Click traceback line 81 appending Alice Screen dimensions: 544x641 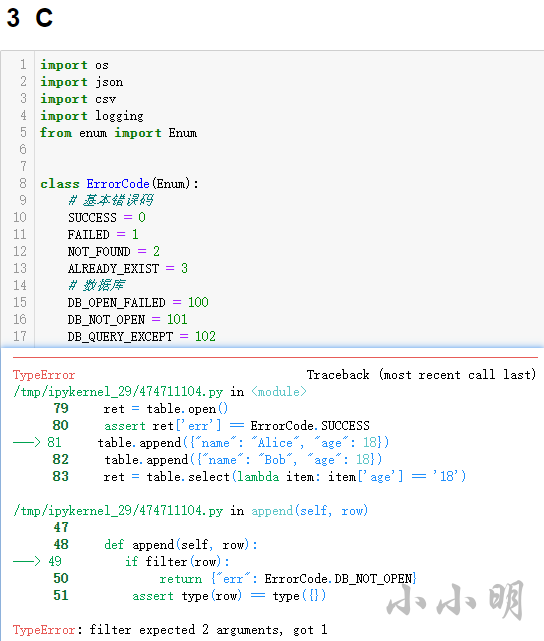pos(201,442)
